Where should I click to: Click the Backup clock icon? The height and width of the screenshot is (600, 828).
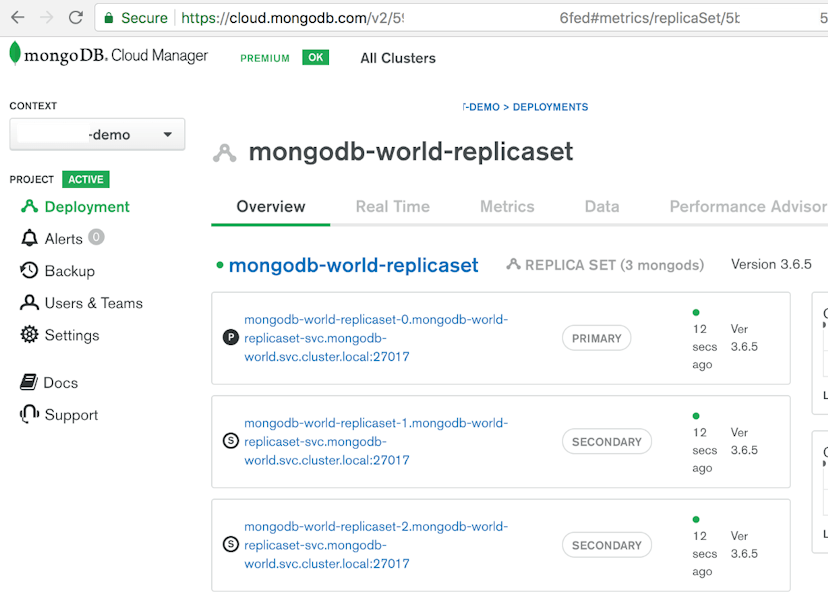pyautogui.click(x=29, y=270)
